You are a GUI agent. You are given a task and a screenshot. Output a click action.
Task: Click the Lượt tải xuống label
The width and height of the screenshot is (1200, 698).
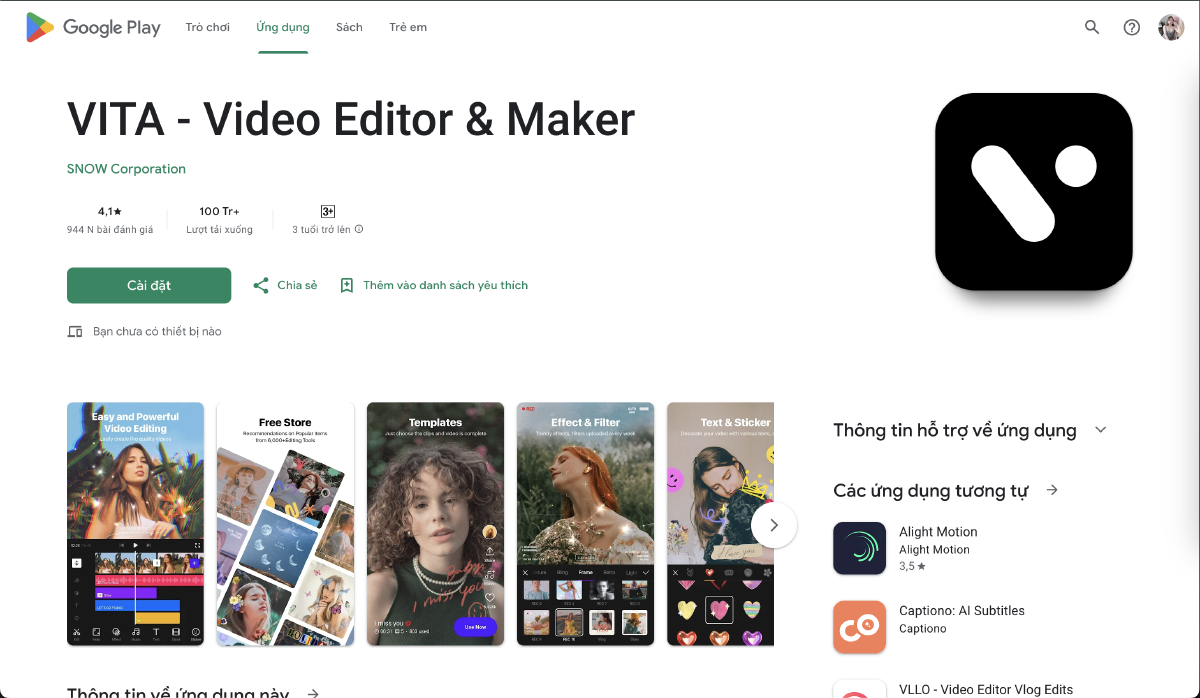point(219,229)
